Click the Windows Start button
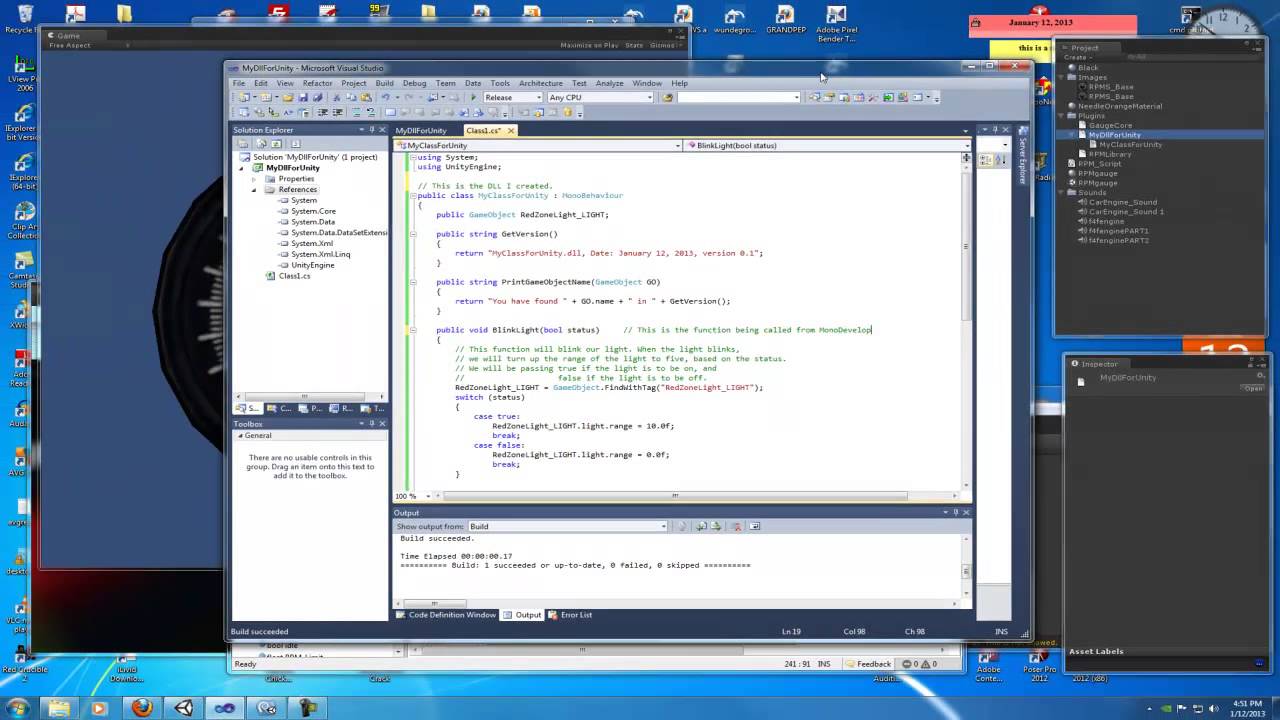The width and height of the screenshot is (1280, 720). point(17,707)
